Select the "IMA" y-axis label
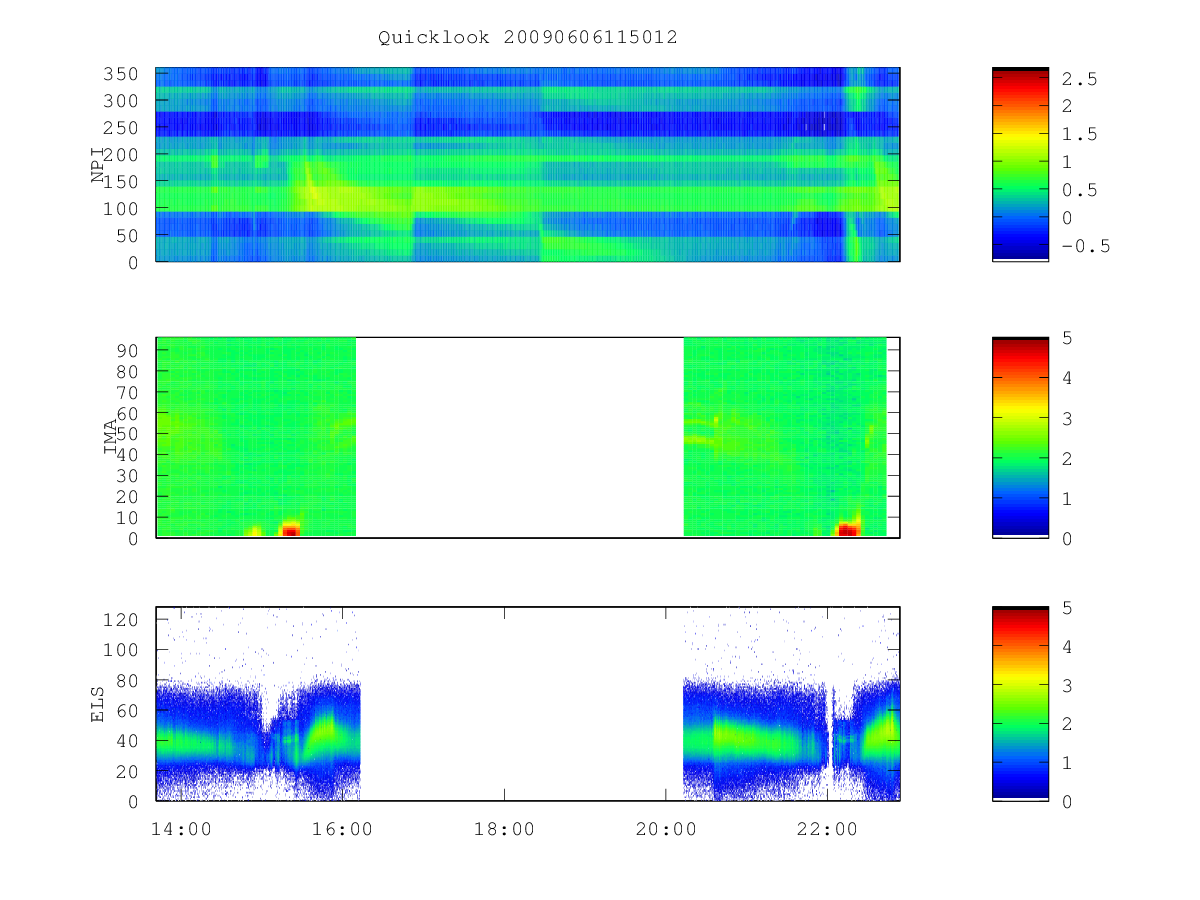Viewport: 1200px width, 900px height. point(110,438)
